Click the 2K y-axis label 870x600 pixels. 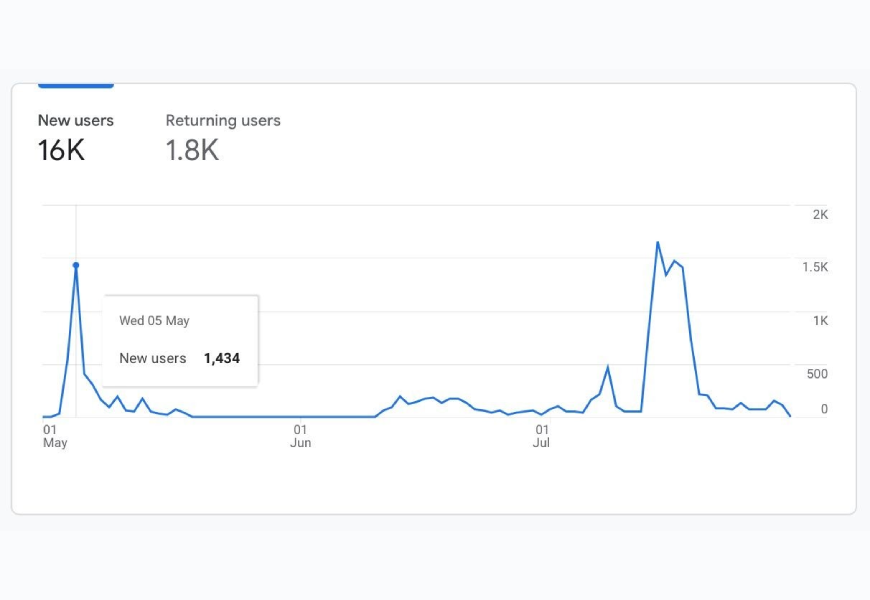(x=820, y=215)
